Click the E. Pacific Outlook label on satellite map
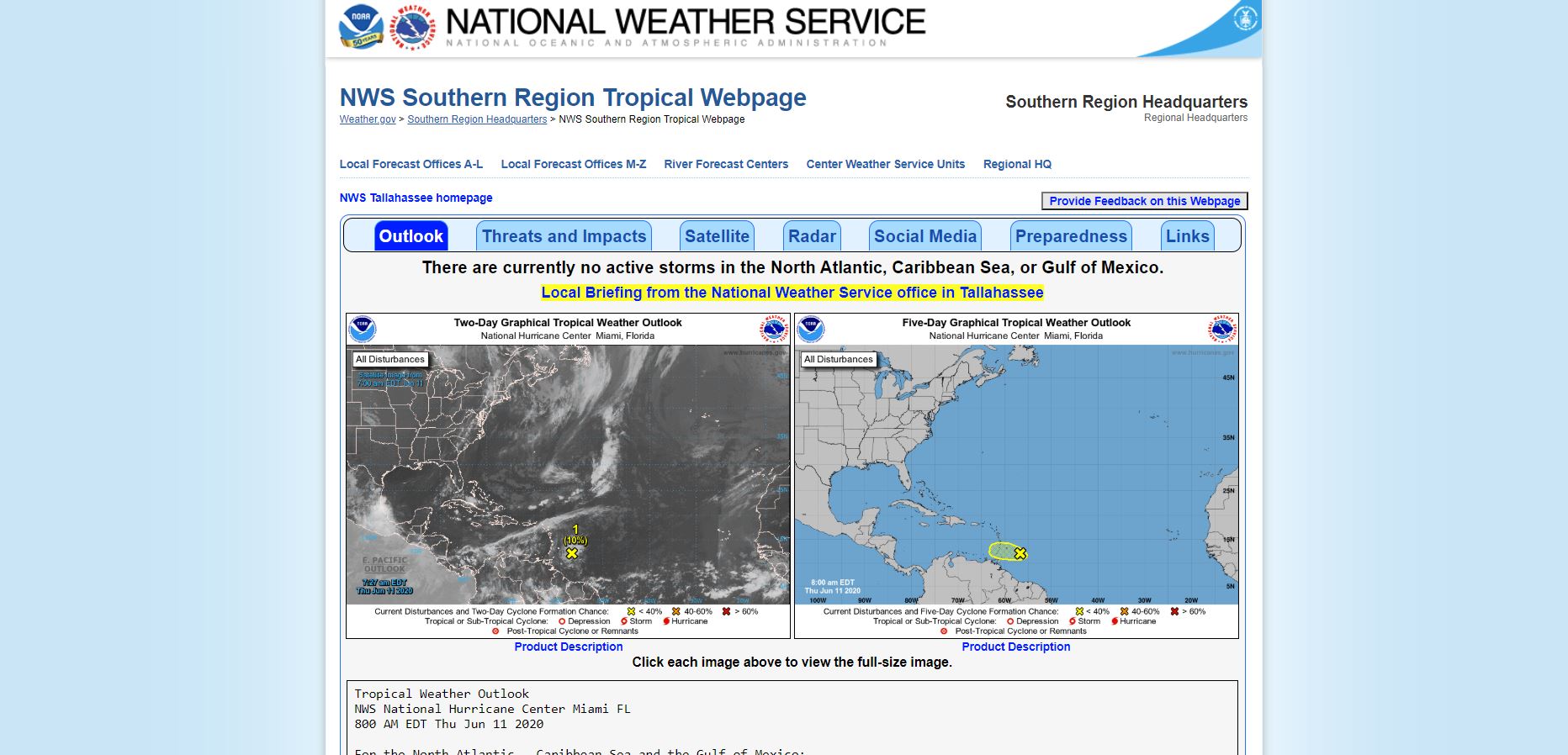Screen dimensions: 1568x755 [x=384, y=564]
